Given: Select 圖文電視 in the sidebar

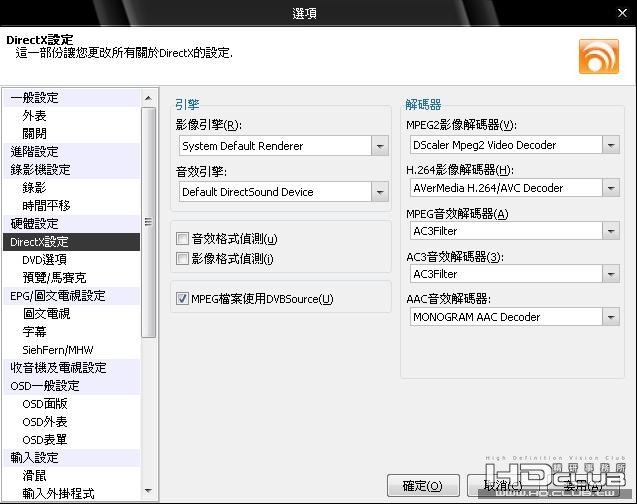Looking at the screenshot, I should pyautogui.click(x=72, y=314).
